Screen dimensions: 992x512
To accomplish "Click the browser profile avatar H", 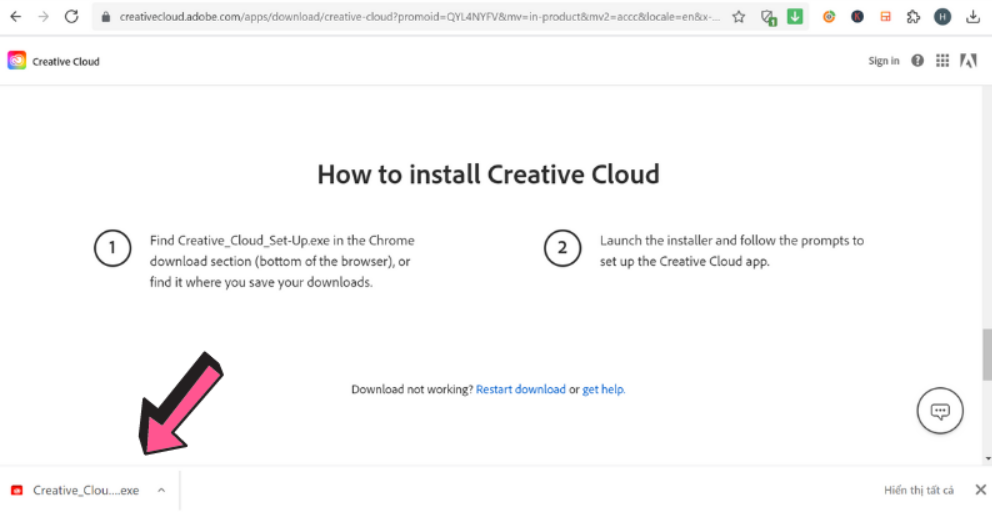I will 942,17.
